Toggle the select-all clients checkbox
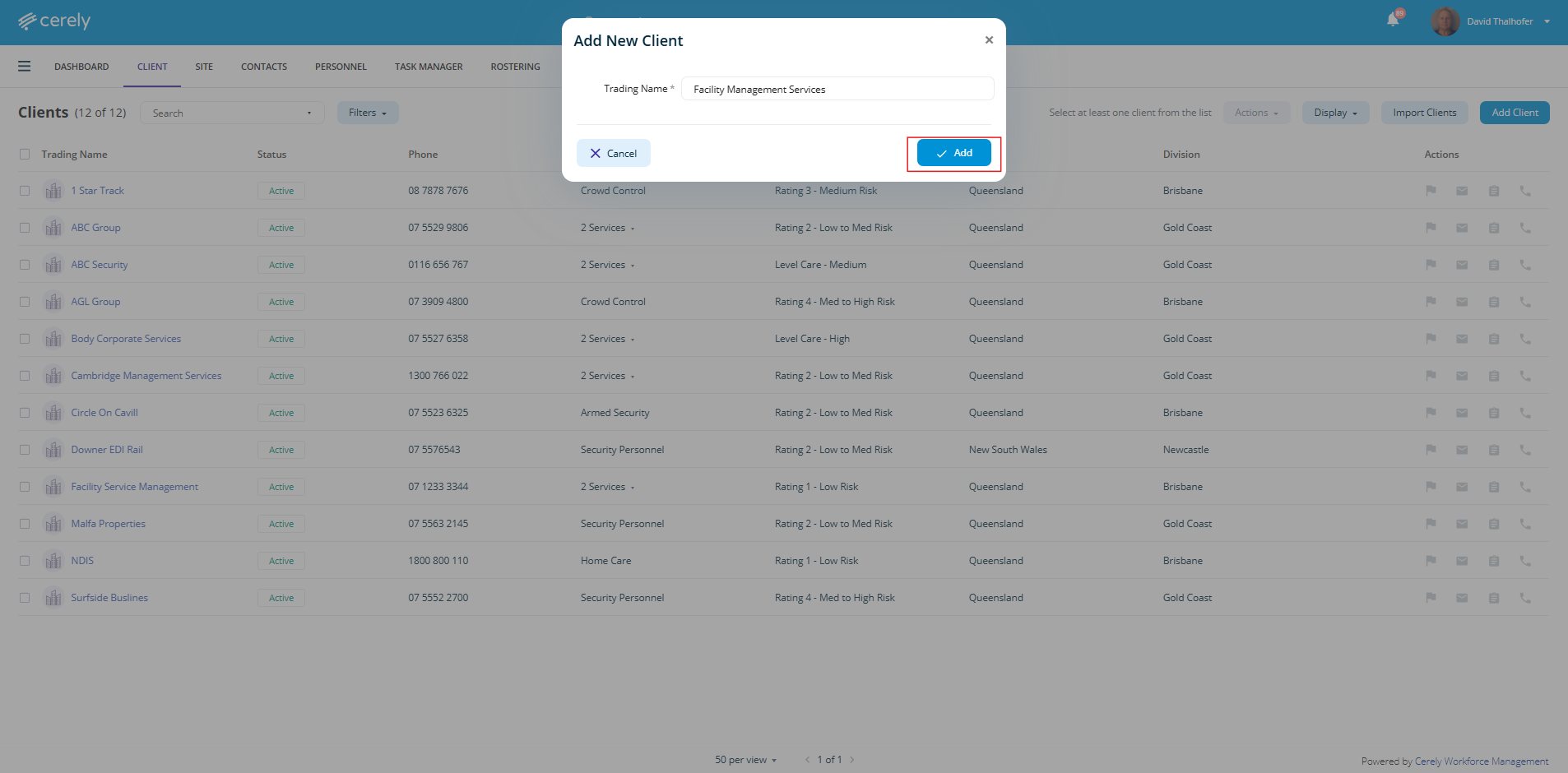The height and width of the screenshot is (773, 1568). pos(25,154)
